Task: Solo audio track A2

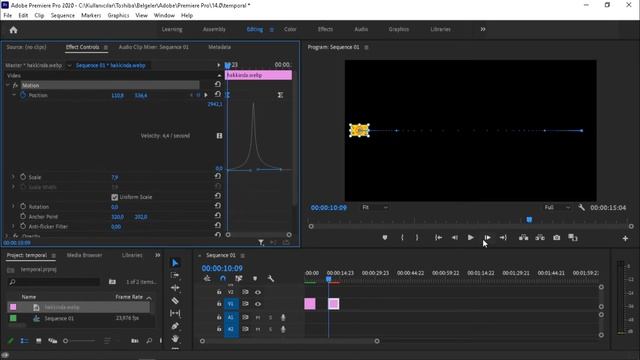Action: tap(270, 329)
